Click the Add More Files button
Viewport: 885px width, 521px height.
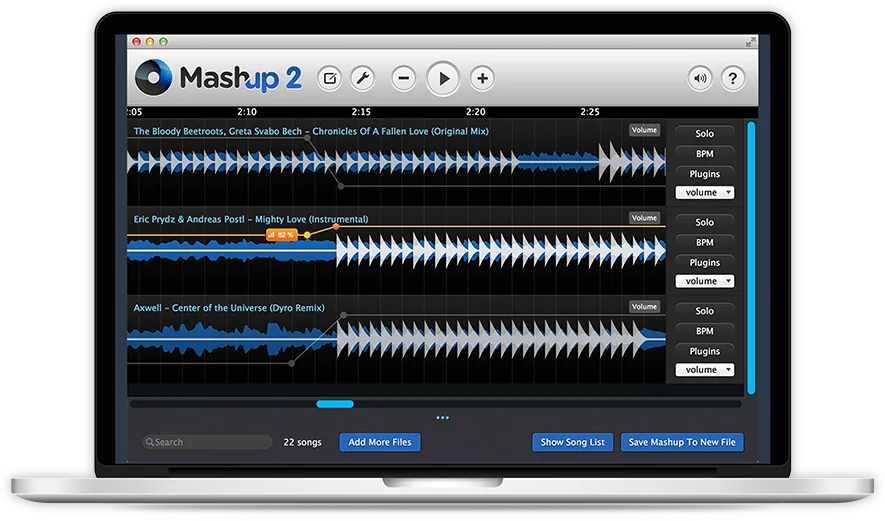point(380,442)
